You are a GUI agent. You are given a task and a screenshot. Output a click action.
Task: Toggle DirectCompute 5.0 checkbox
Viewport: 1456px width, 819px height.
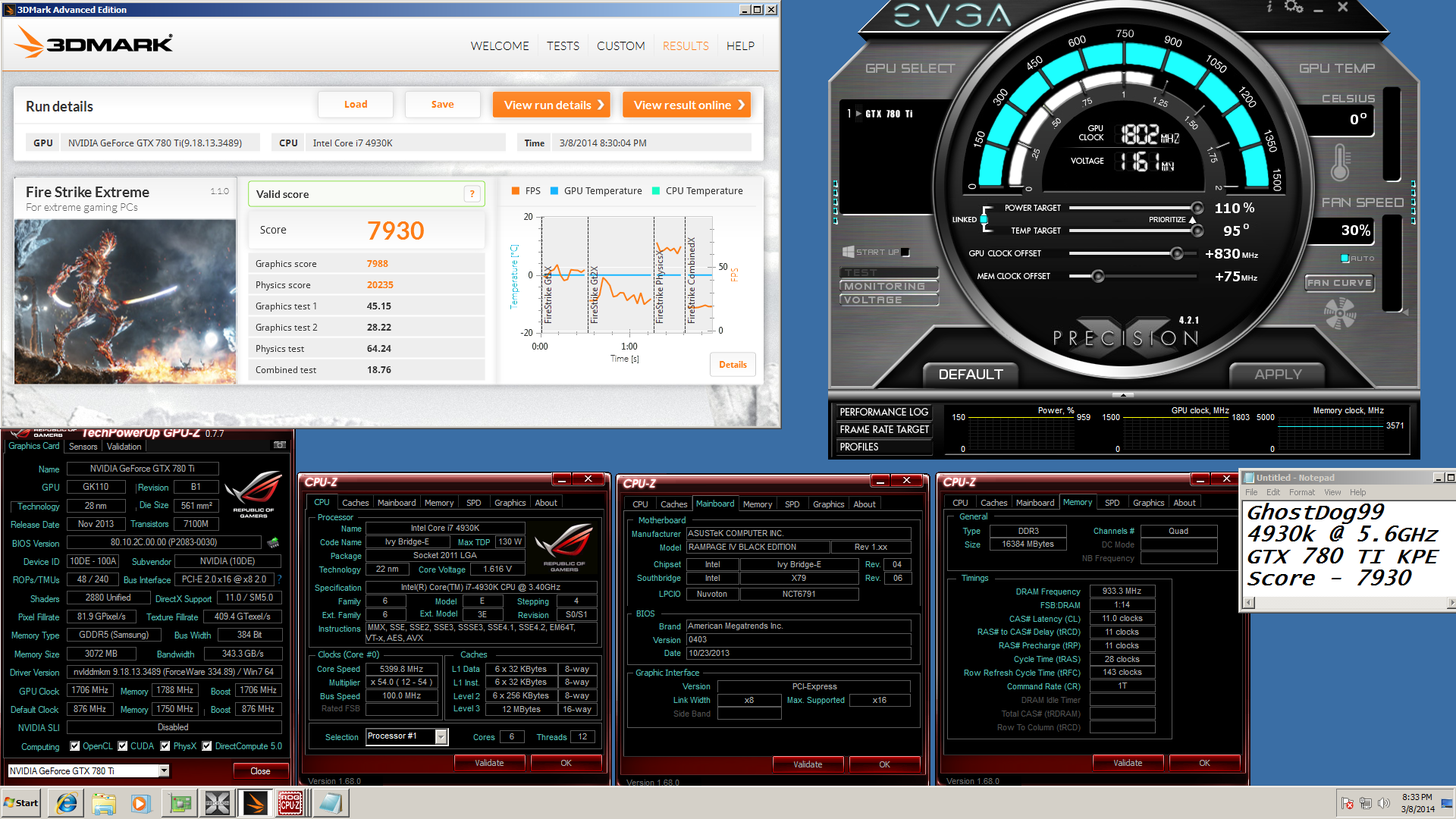coord(207,746)
